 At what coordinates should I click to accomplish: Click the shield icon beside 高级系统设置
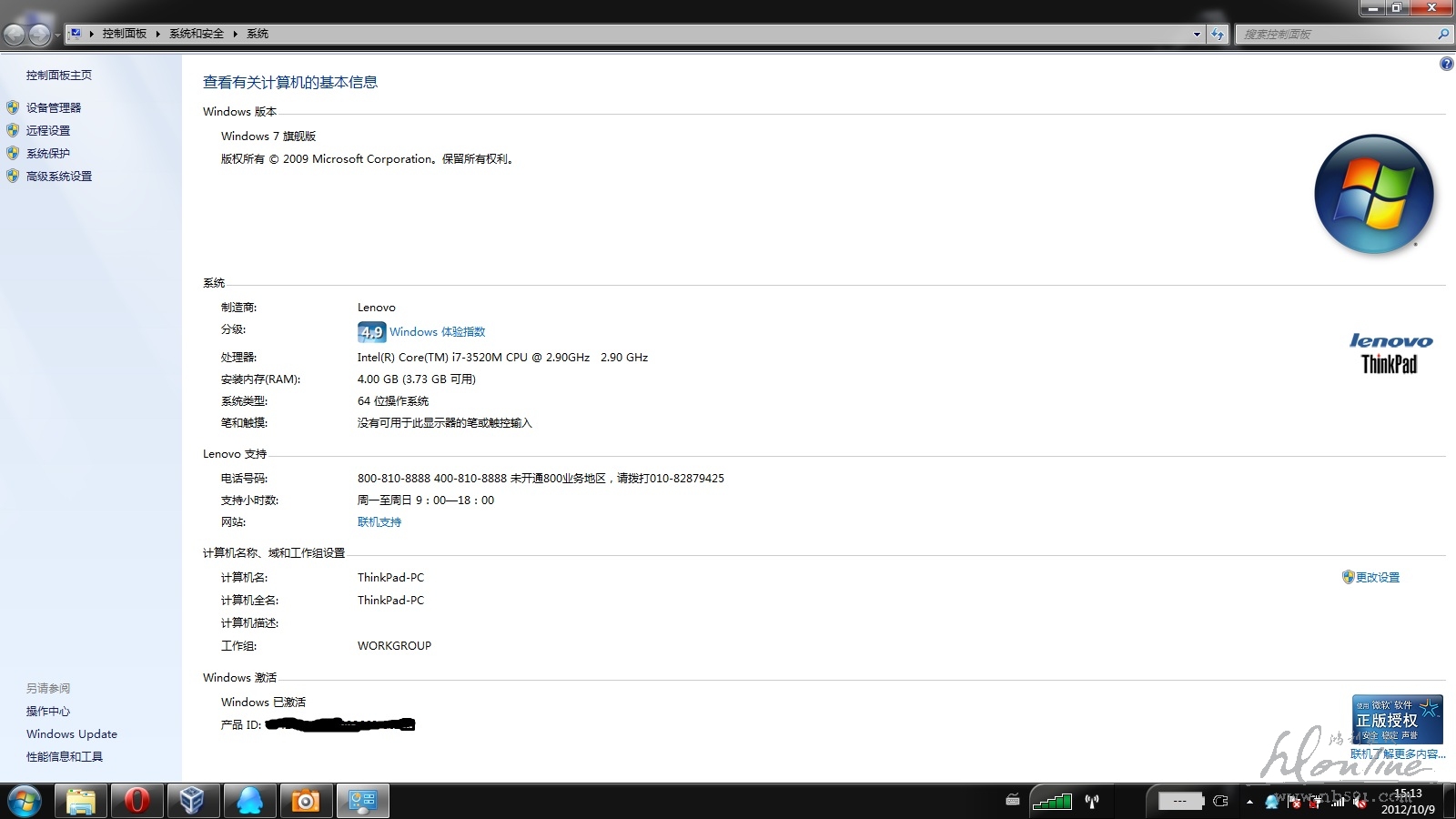tap(13, 176)
